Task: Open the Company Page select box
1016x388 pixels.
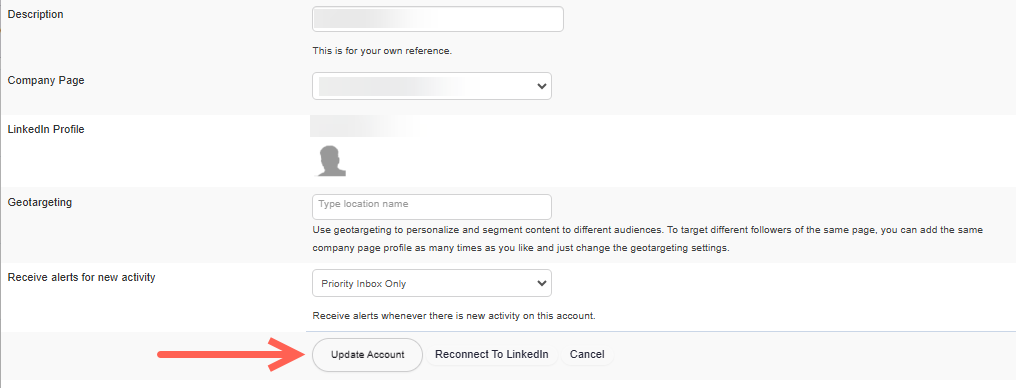Action: [432, 86]
